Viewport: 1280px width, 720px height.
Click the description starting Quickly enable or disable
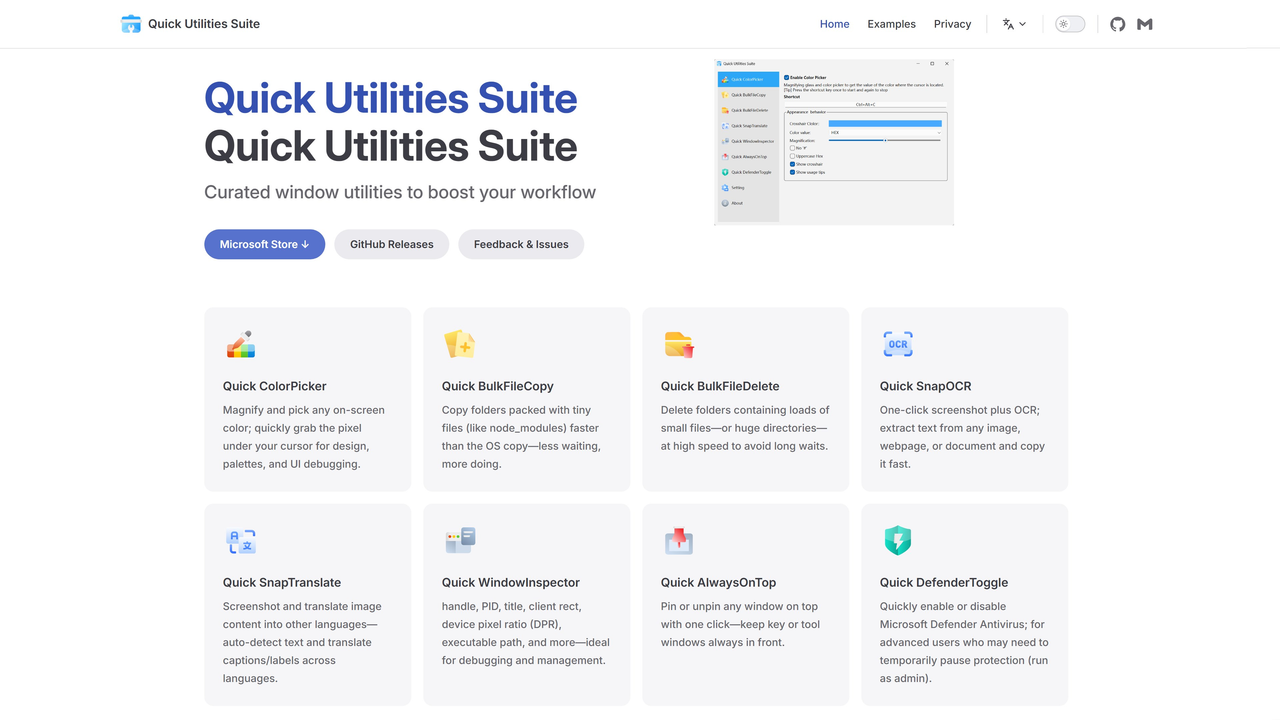[964, 642]
